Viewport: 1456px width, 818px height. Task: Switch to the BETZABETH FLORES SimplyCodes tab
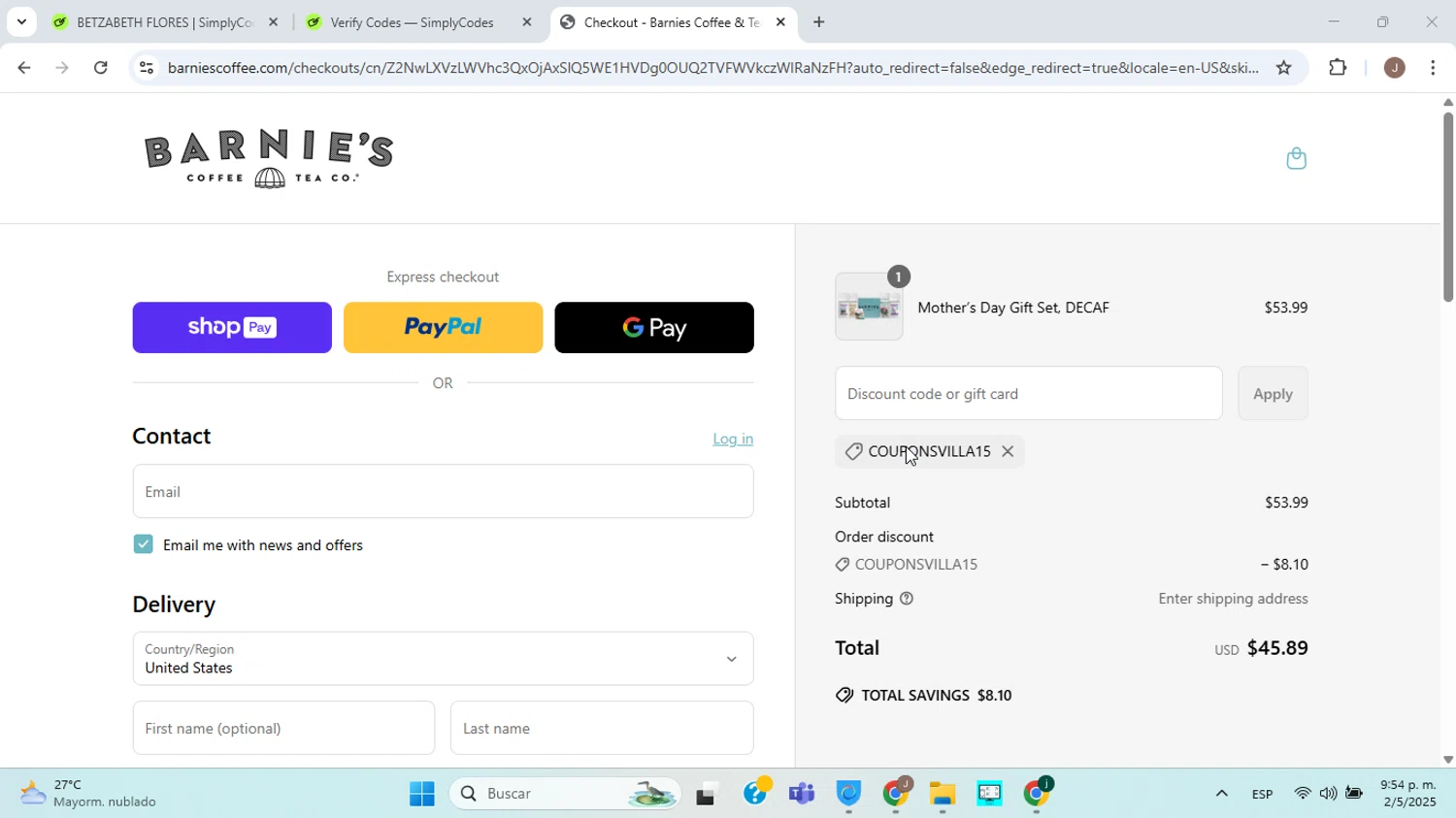click(163, 21)
